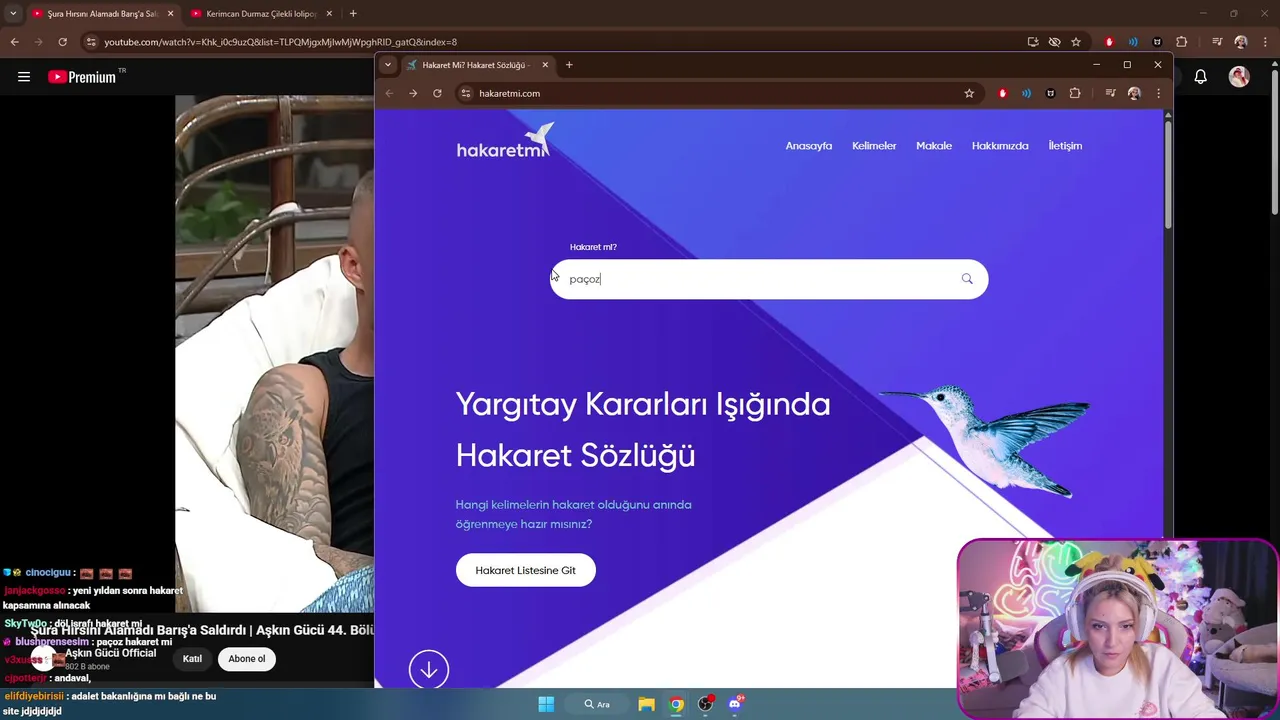Expand the tab search dropdown in hakaretmi window
Image resolution: width=1280 pixels, height=720 pixels.
(x=388, y=65)
